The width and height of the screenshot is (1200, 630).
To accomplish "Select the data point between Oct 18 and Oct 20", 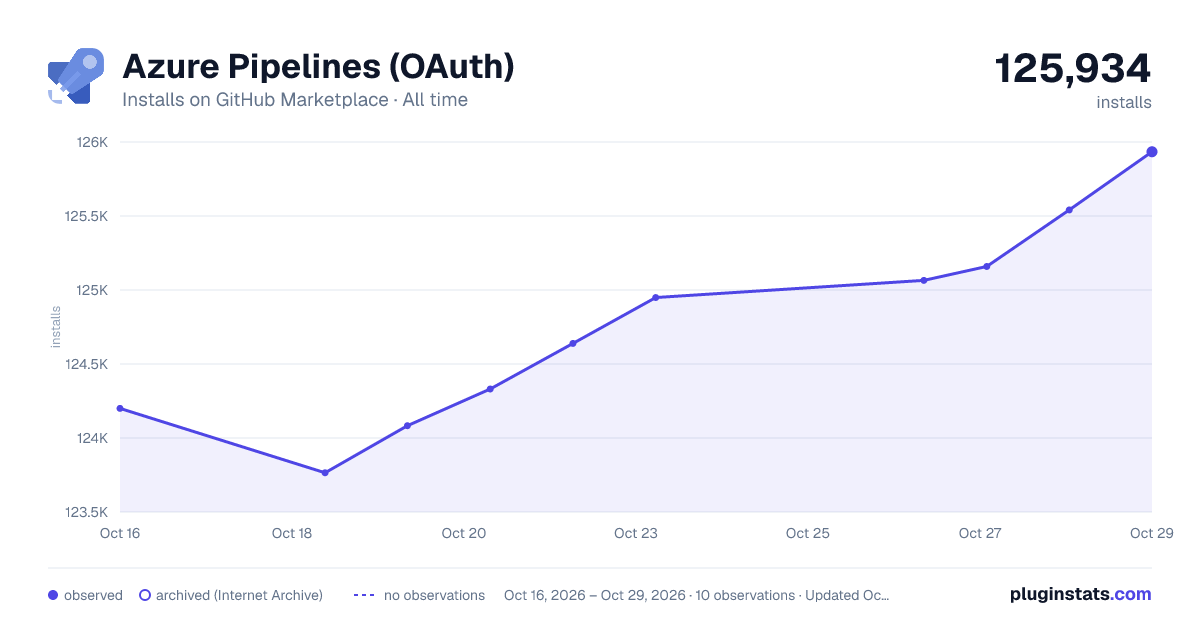I will 407,426.
